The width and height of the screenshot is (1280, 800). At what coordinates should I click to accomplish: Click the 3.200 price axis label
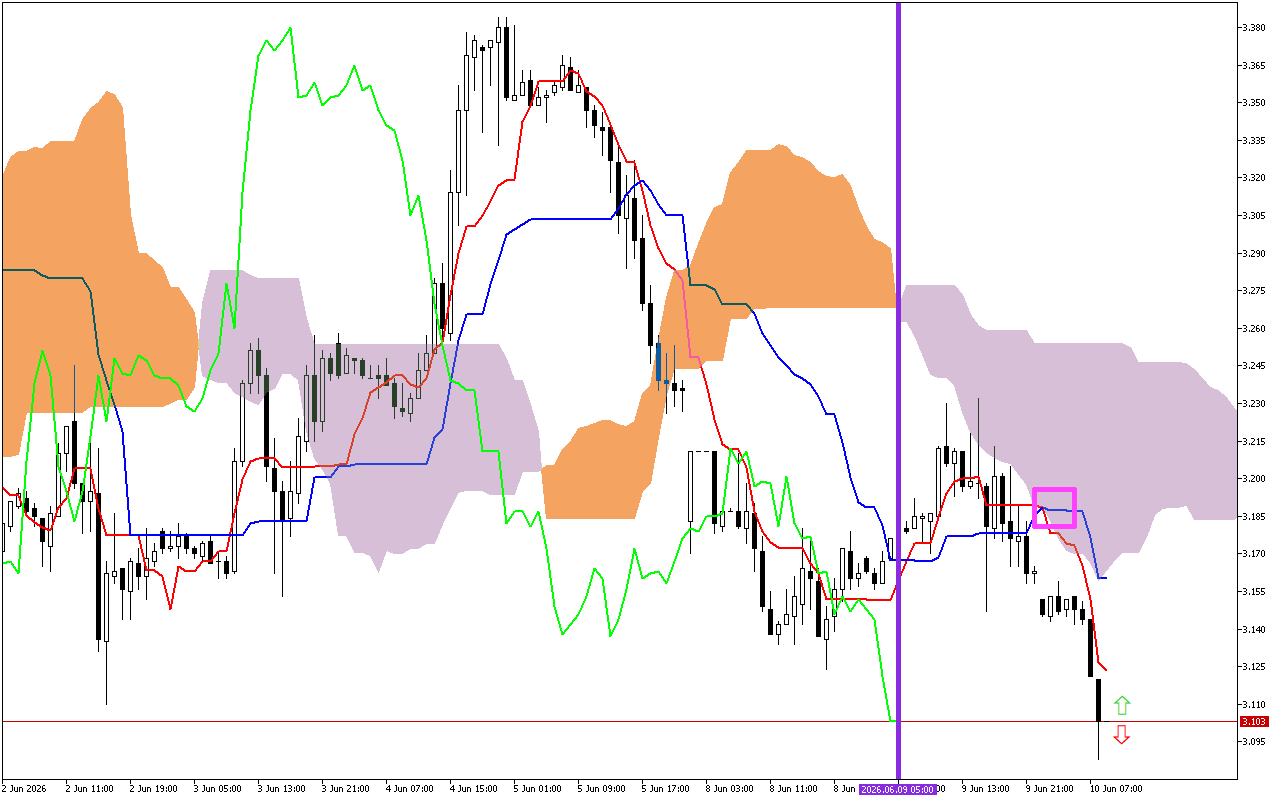coord(1253,478)
